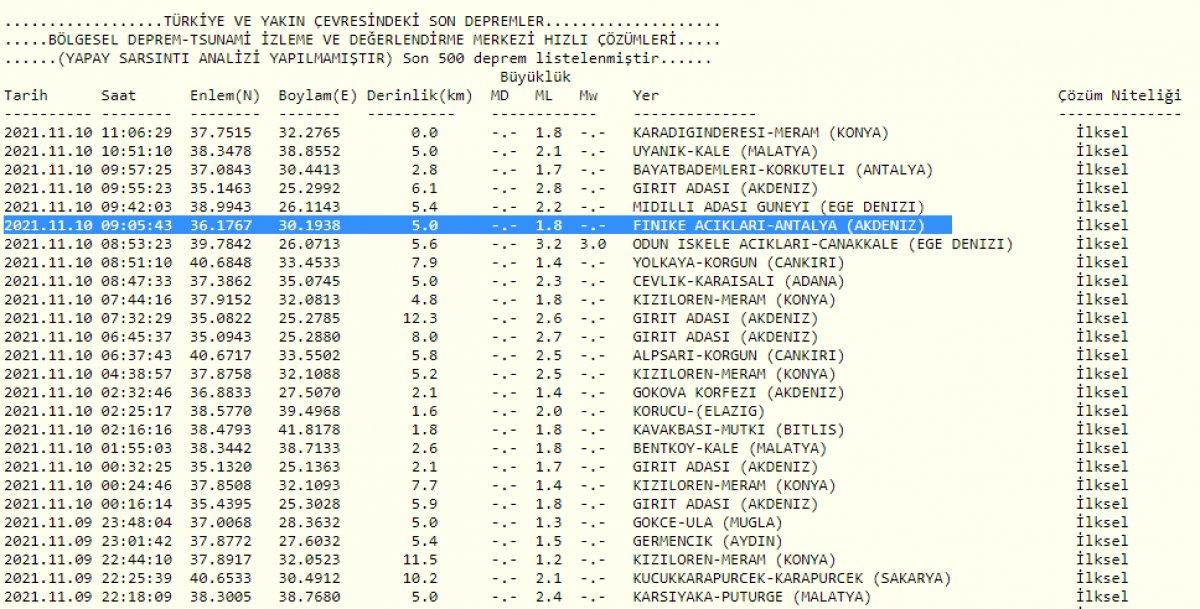The image size is (1200, 609).
Task: Click the Boylam(E) column header
Action: click(317, 96)
